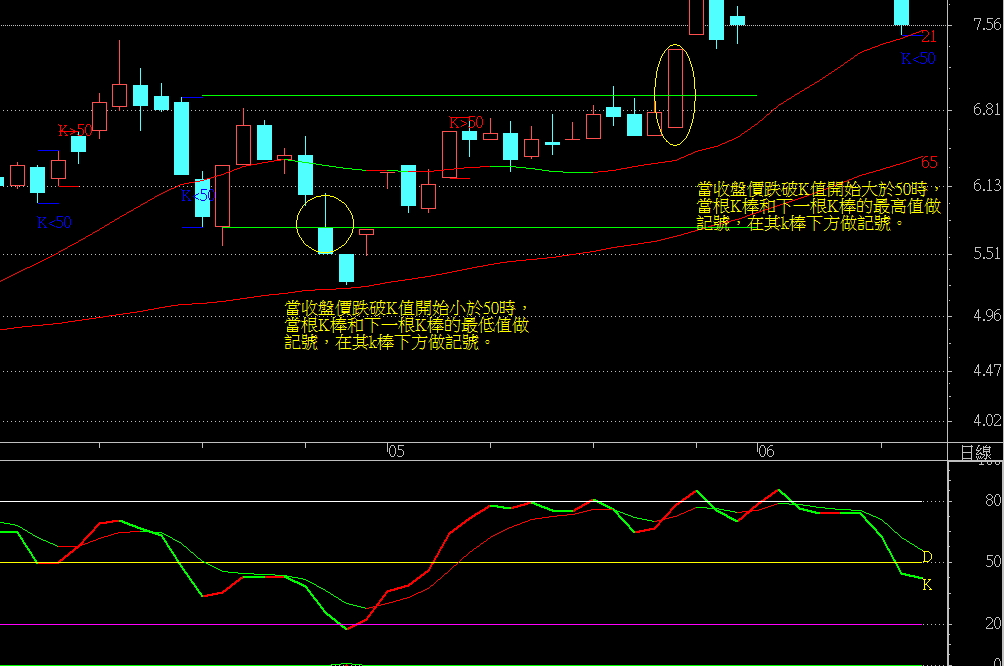Click the leftmost blue K<50 marker label
This screenshot has height=666, width=1006.
(x=55, y=223)
